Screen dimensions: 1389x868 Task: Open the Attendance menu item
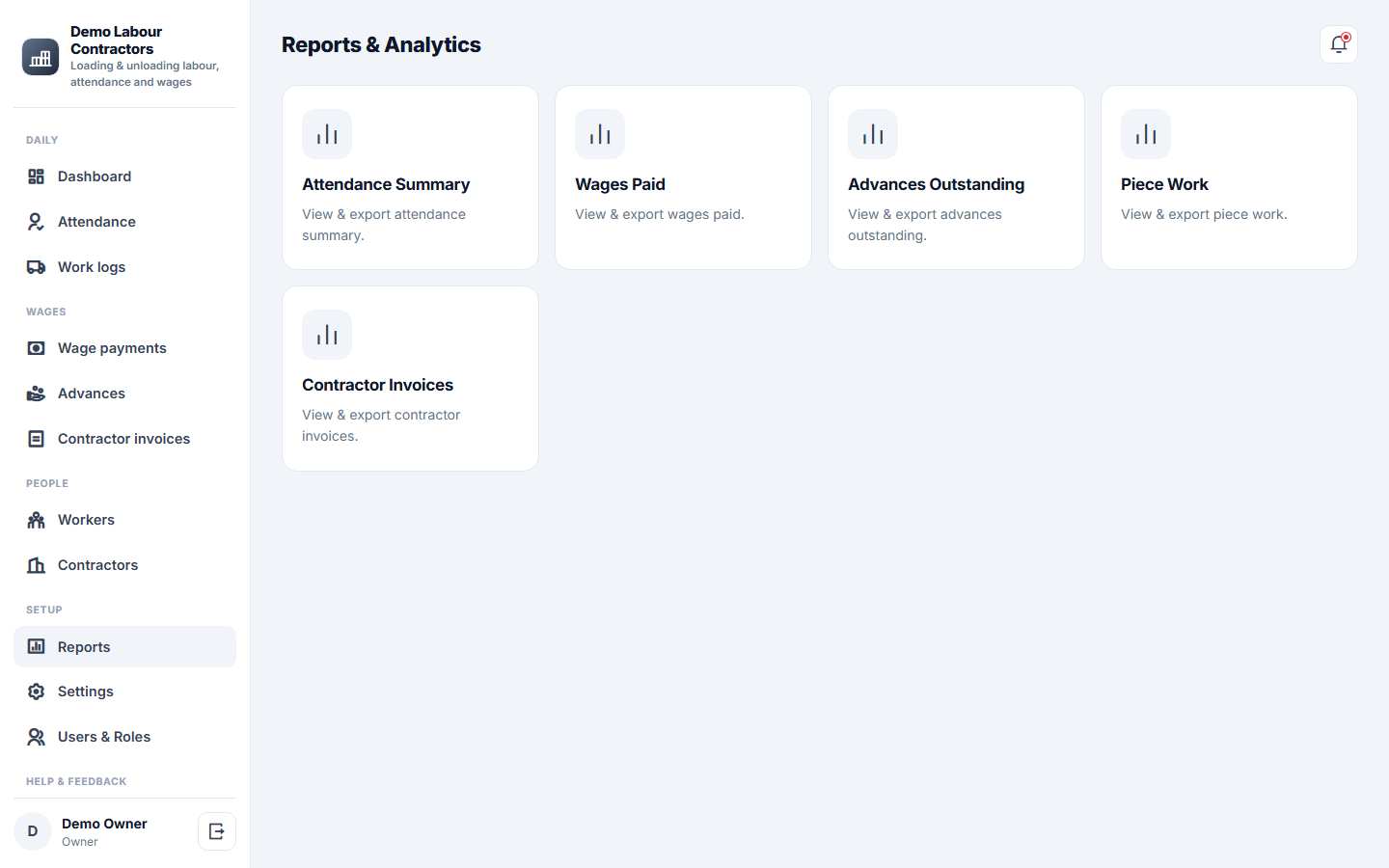click(x=124, y=222)
